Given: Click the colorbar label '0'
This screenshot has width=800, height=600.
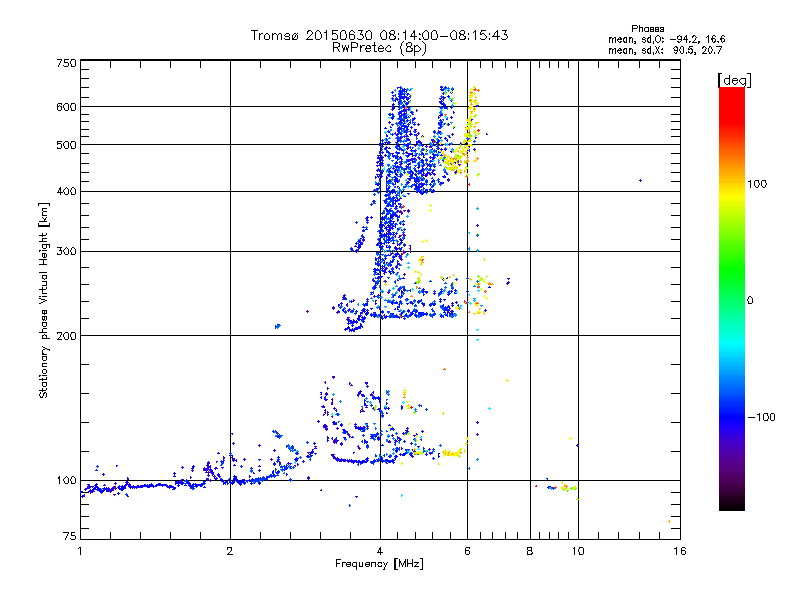Looking at the screenshot, I should click(750, 301).
